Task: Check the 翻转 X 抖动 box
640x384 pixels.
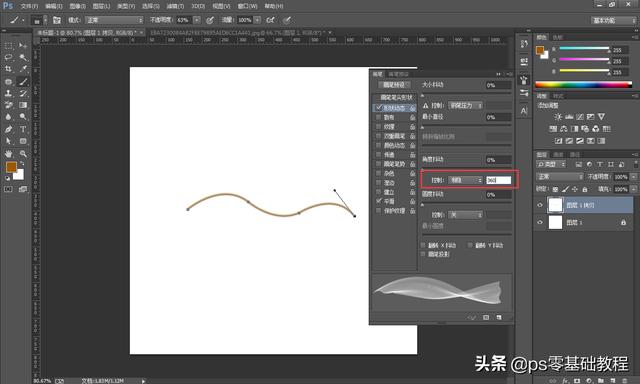Action: pos(423,245)
